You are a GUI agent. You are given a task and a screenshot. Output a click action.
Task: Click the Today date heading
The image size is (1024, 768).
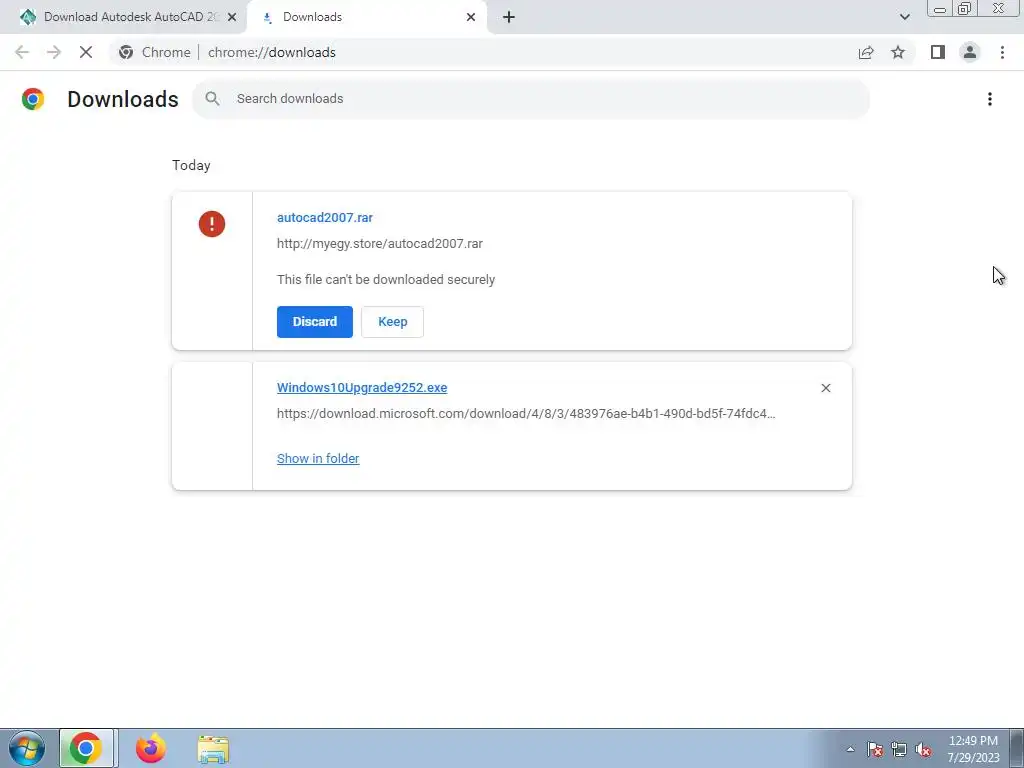pyautogui.click(x=191, y=165)
